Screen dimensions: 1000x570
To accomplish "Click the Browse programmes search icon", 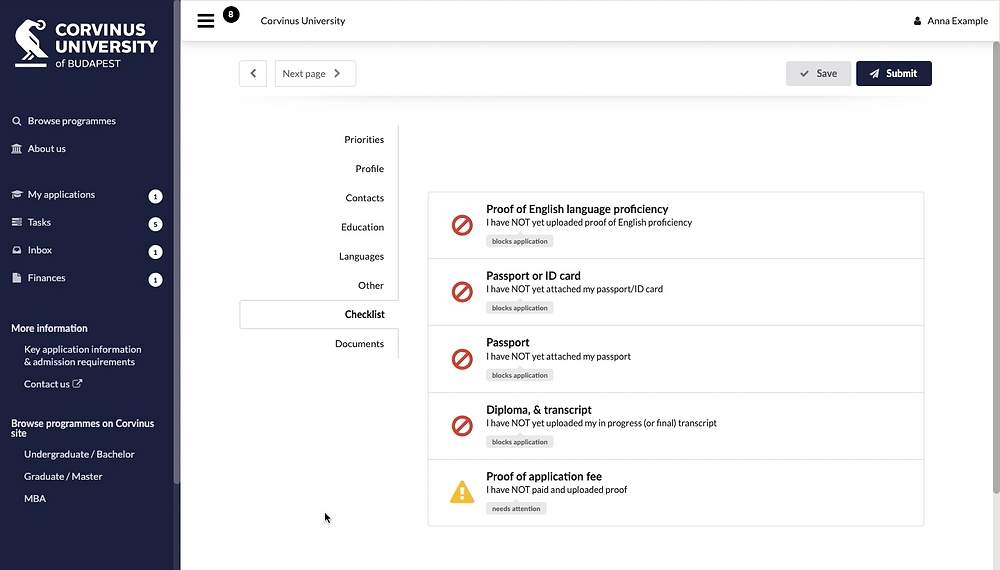I will [x=17, y=121].
